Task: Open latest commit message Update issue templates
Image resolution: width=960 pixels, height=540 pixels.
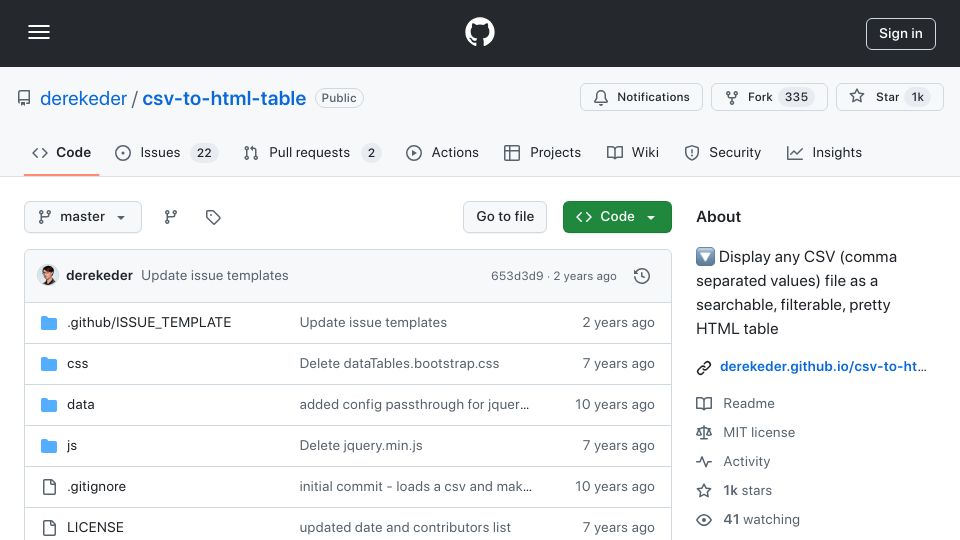Action: tap(215, 276)
